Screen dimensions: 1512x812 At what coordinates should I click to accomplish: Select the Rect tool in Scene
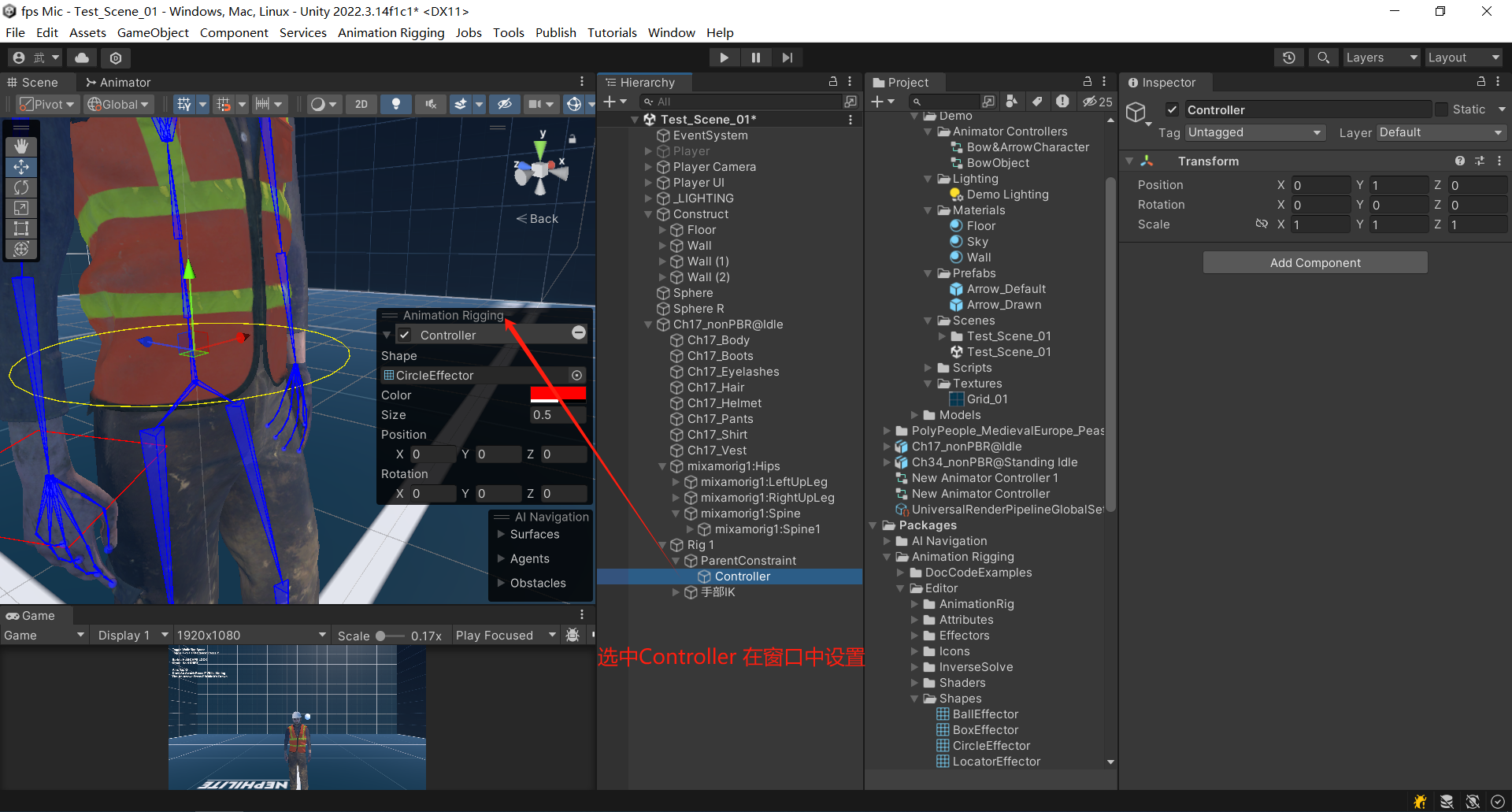(x=21, y=228)
